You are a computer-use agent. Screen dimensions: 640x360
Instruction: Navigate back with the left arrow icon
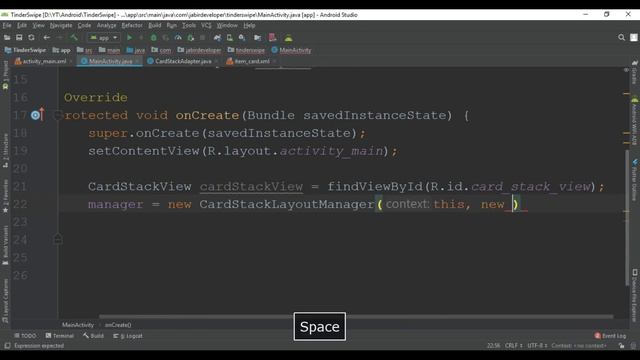tap(47, 38)
